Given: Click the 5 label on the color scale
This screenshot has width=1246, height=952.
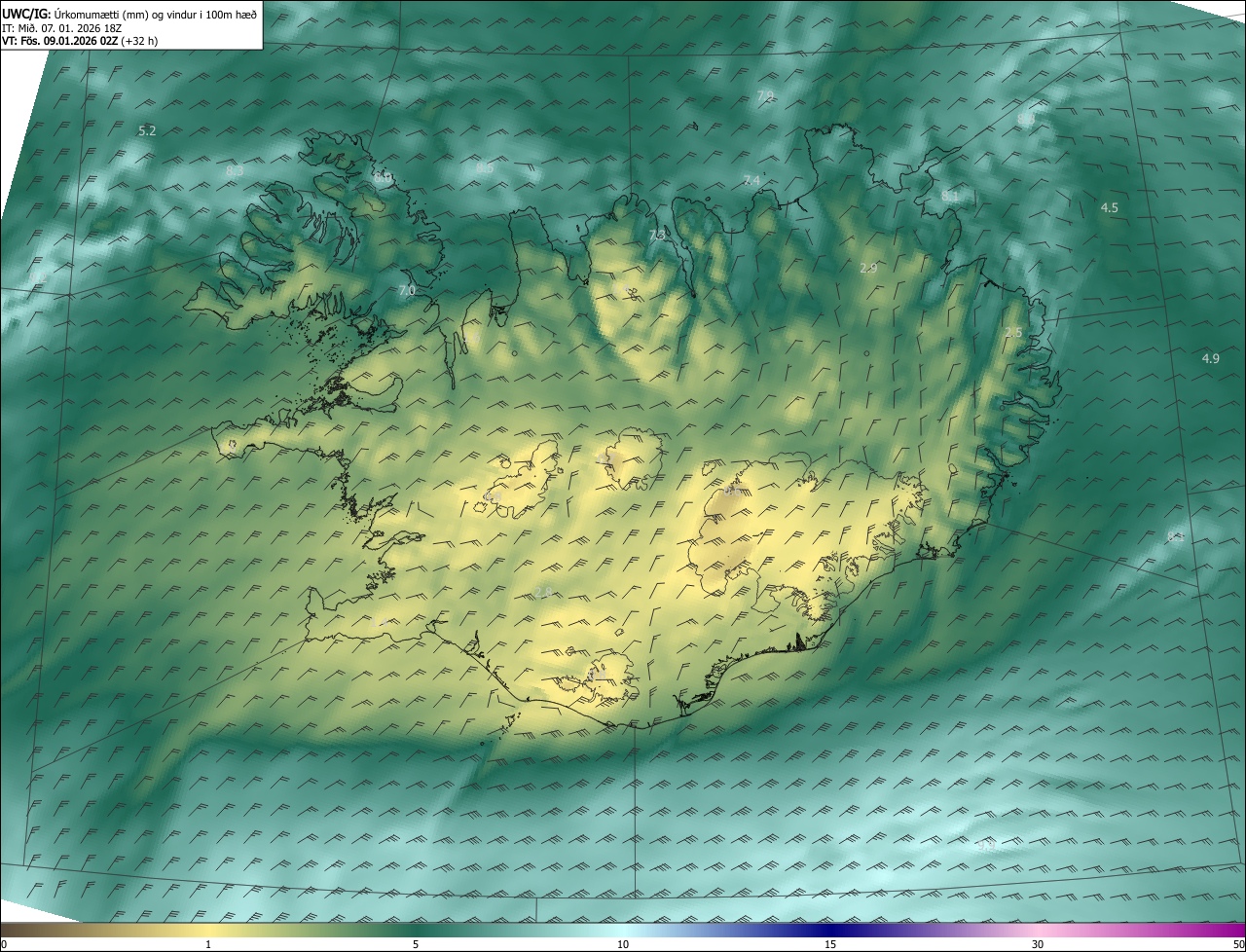Looking at the screenshot, I should click(x=416, y=944).
